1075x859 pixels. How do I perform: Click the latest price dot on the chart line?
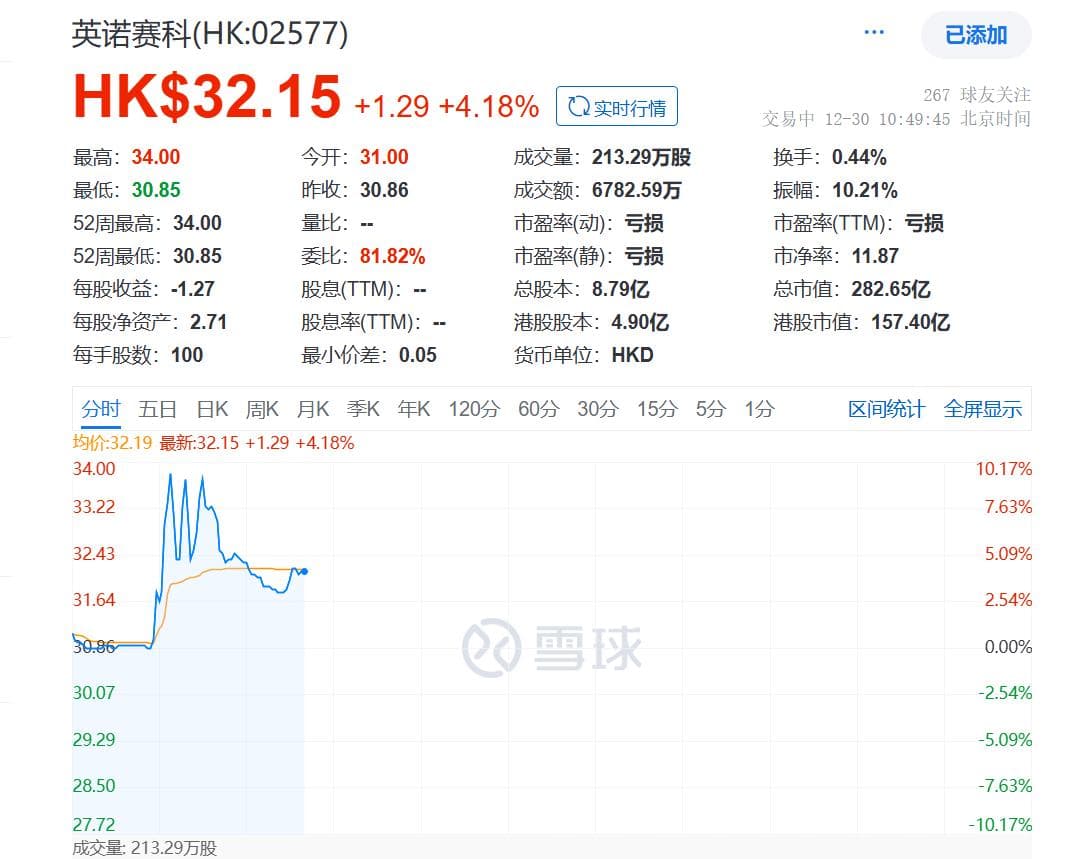(304, 571)
